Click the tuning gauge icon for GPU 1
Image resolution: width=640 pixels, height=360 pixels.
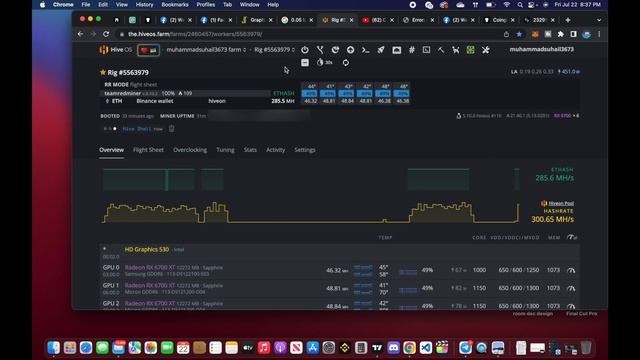coord(571,288)
